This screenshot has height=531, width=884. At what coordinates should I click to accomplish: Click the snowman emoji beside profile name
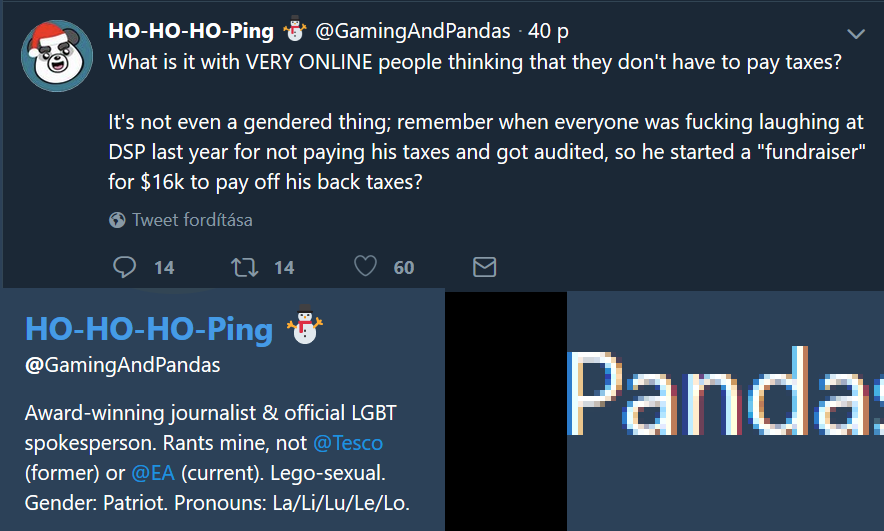(304, 324)
